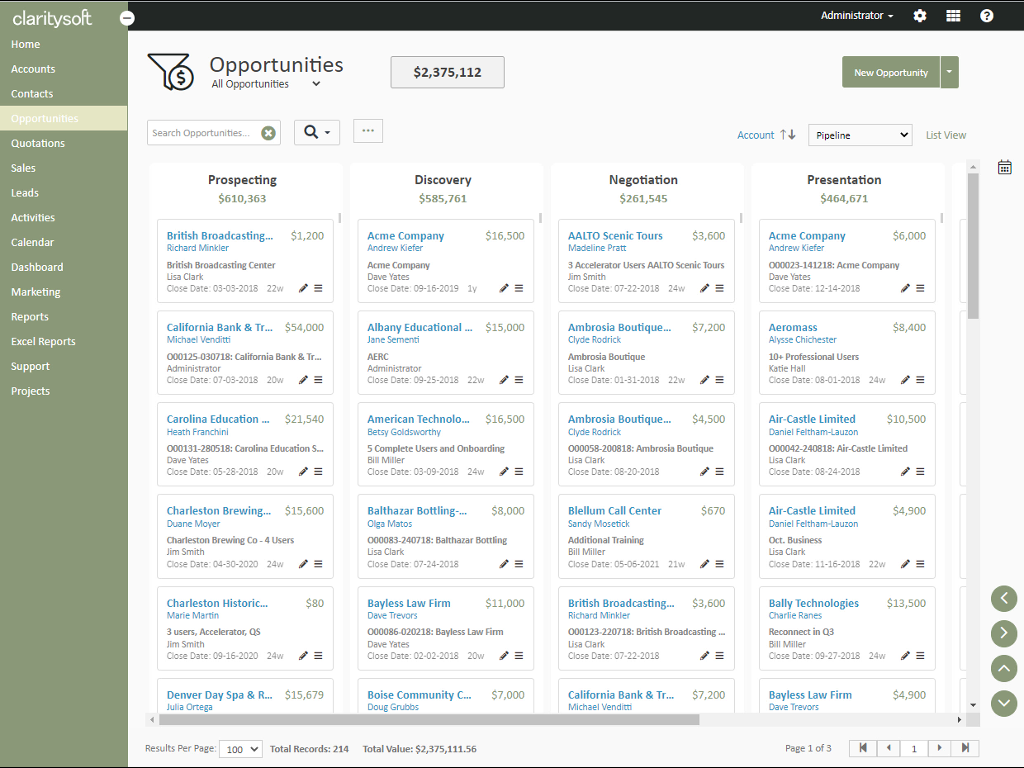Screen dimensions: 1024x768
Task: Open menu for Albany Educational card
Action: click(x=519, y=379)
